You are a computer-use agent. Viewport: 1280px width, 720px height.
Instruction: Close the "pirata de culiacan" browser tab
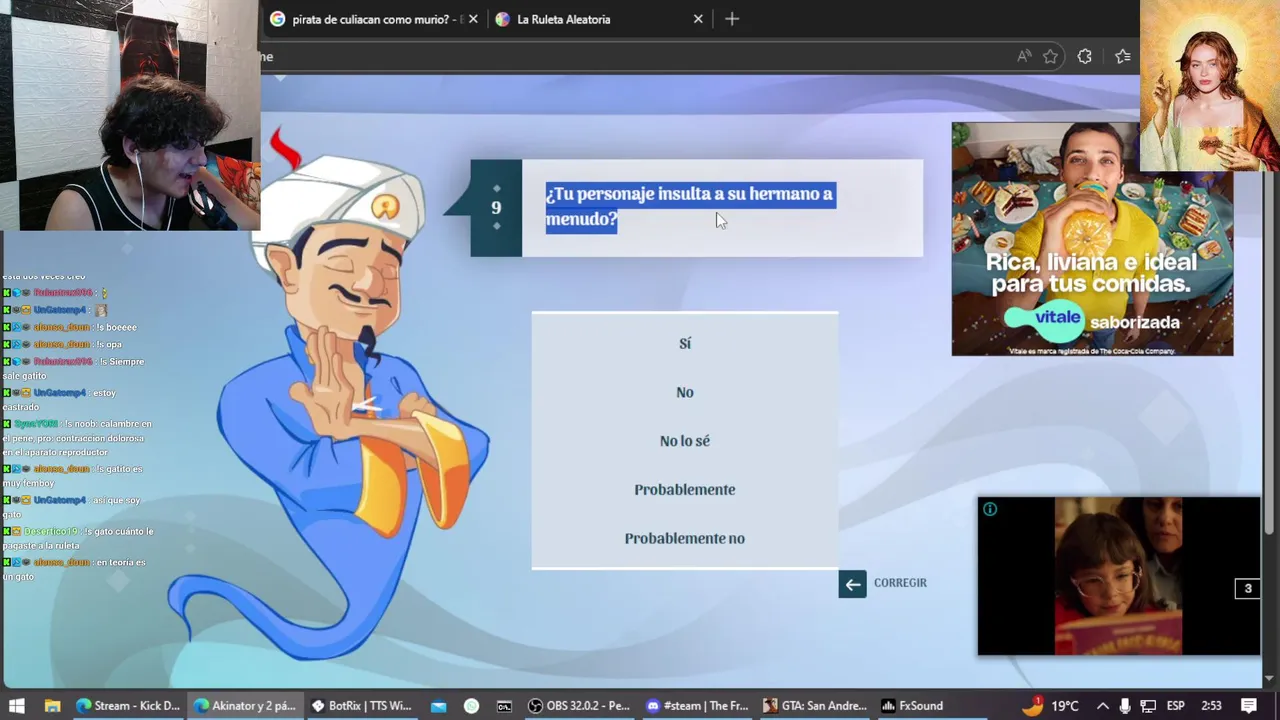coord(473,19)
